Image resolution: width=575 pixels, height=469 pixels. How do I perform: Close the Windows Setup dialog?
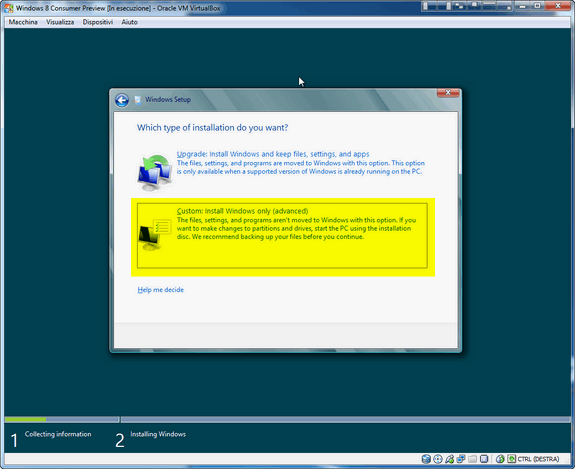pos(448,93)
